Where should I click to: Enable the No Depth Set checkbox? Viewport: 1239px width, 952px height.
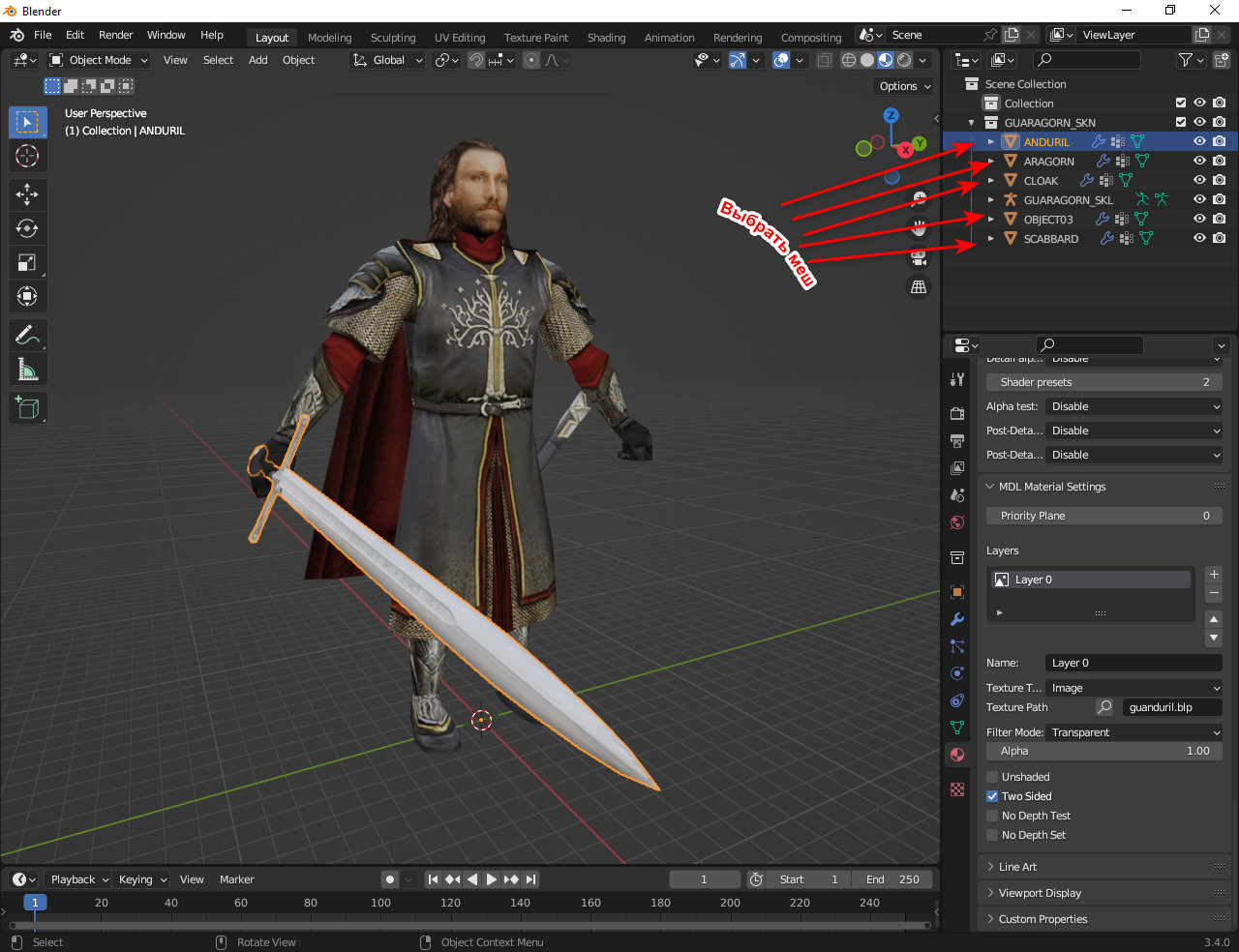(x=992, y=835)
